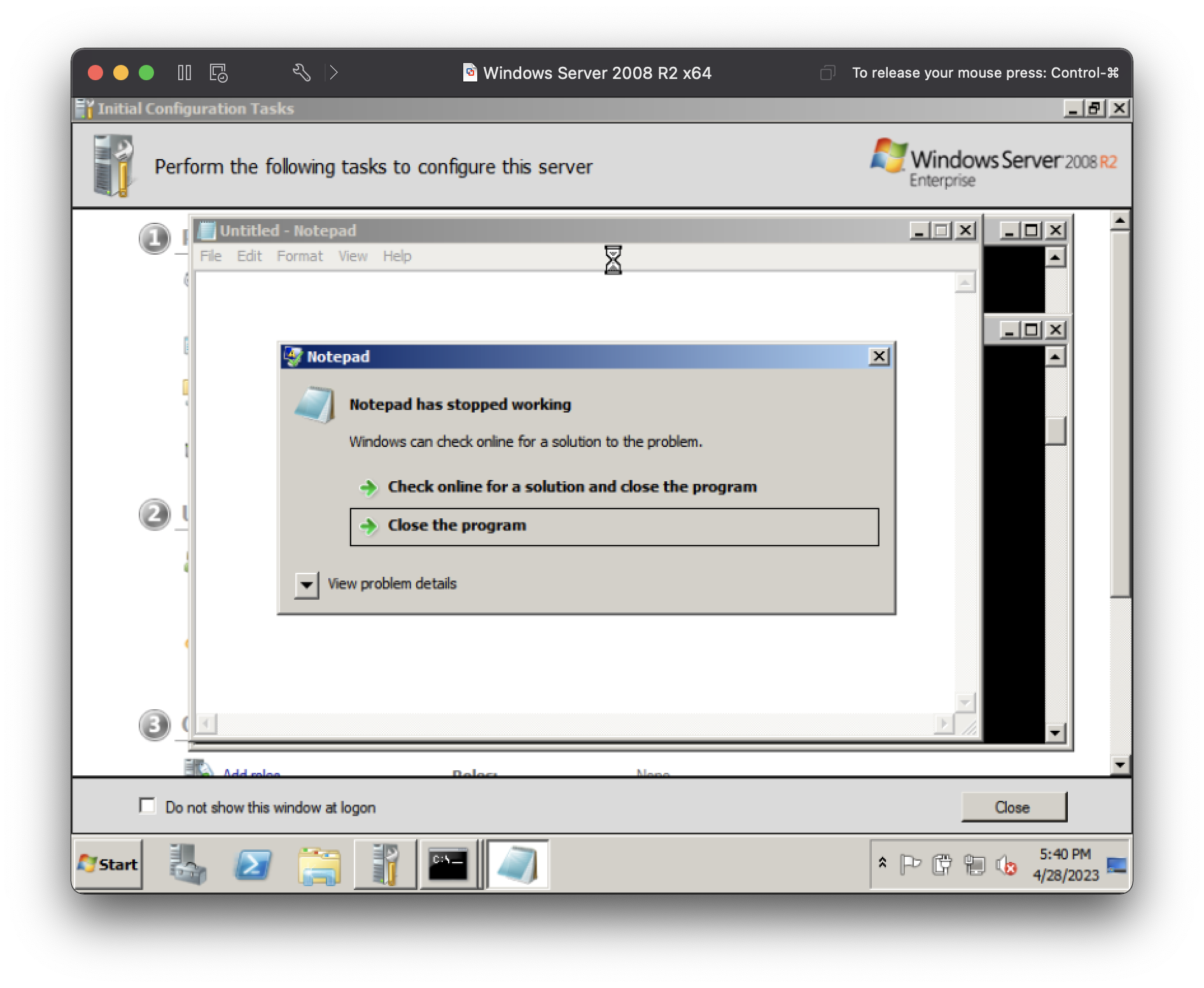1204x988 pixels.
Task: Choose 'Check online for a solution and close the program'
Action: tap(572, 486)
